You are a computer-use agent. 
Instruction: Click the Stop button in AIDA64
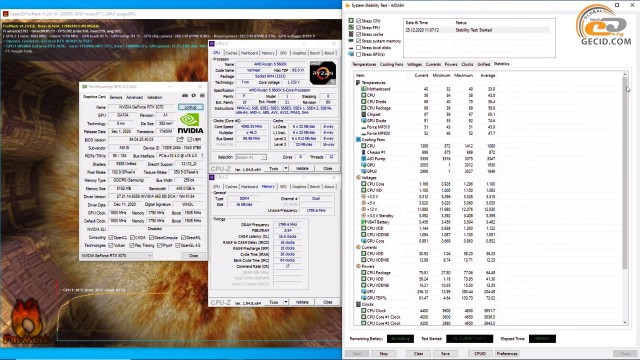pos(384,353)
